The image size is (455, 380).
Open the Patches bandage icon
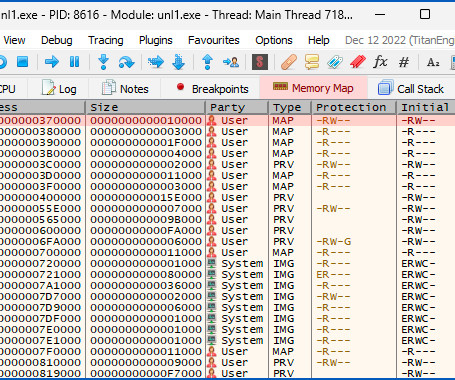(x=289, y=62)
